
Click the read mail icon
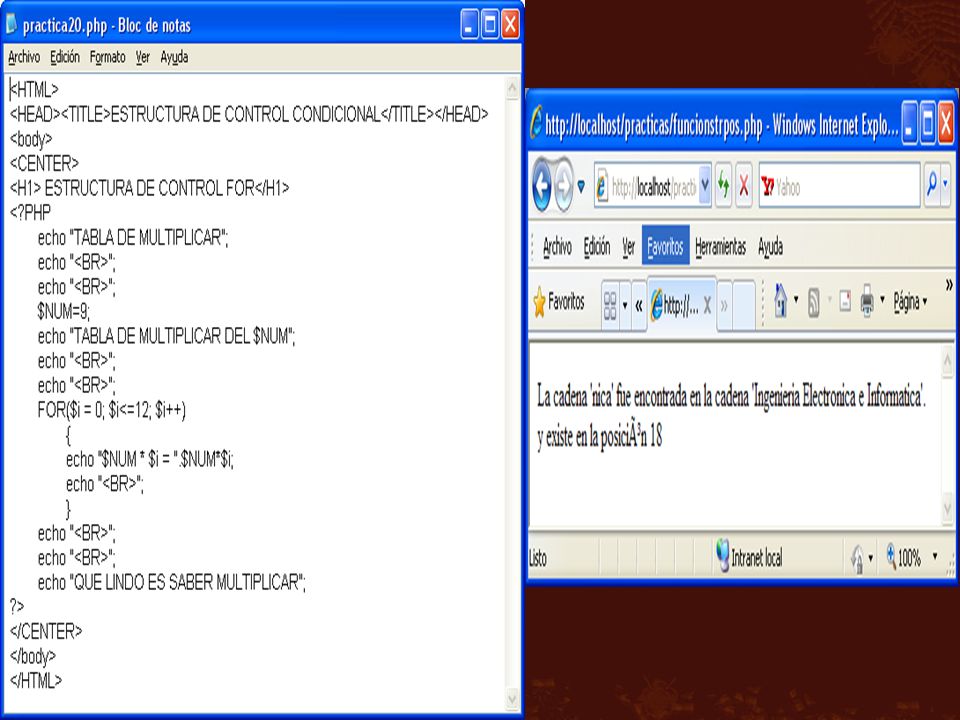[845, 301]
